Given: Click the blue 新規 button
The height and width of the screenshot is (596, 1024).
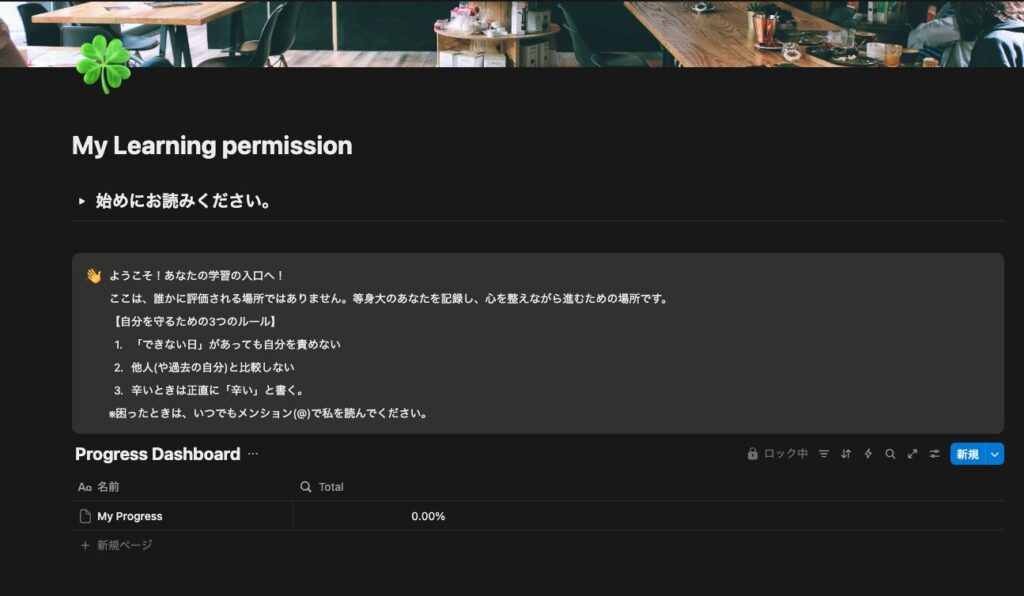Looking at the screenshot, I should (x=968, y=453).
